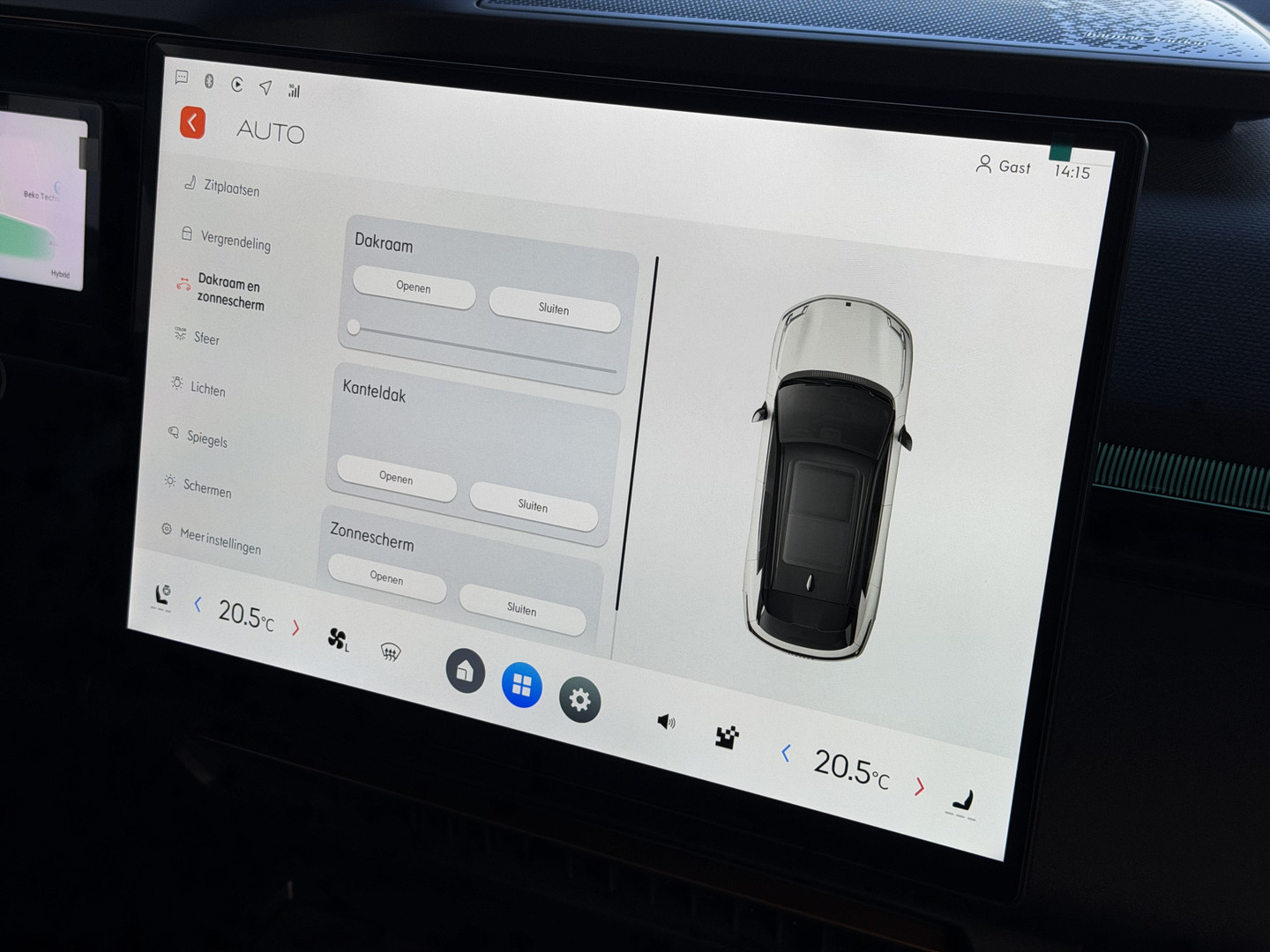
Task: Toggle the windshield defrost icon
Action: tap(390, 651)
